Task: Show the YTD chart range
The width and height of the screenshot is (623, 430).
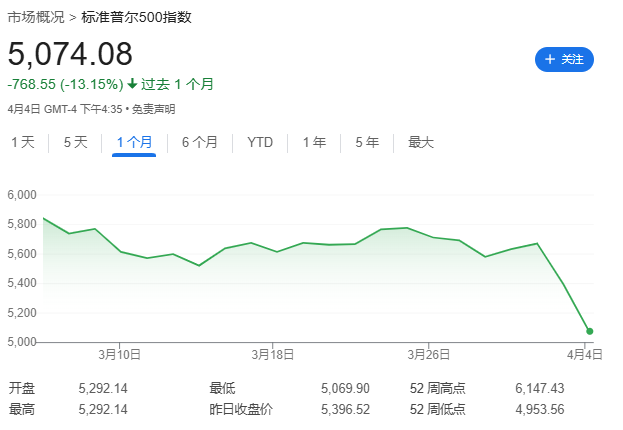Action: pyautogui.click(x=260, y=142)
